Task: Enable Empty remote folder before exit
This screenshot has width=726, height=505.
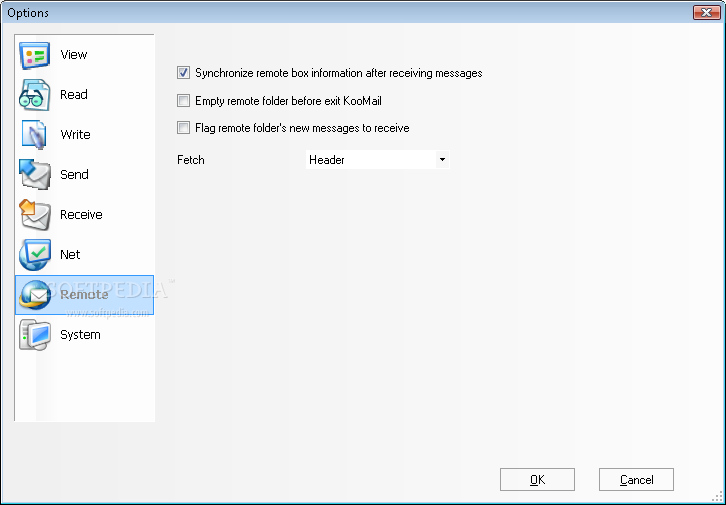Action: pyautogui.click(x=183, y=100)
